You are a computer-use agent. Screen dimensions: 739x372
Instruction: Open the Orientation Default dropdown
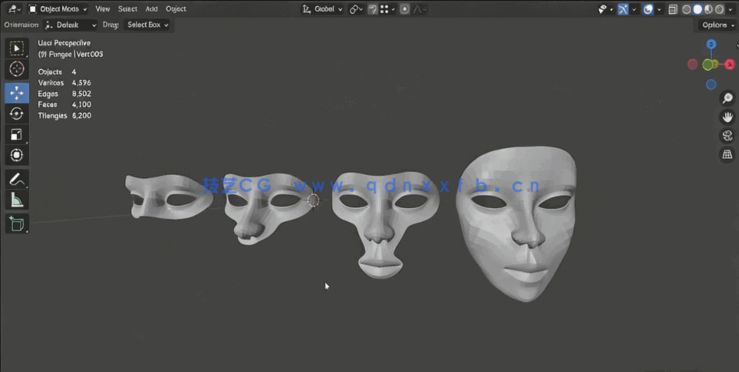(71, 25)
